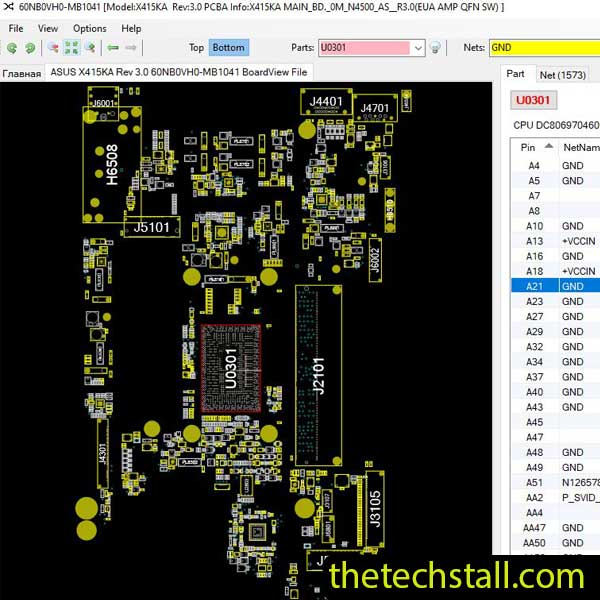Select the J6002 component on the board

click(x=375, y=260)
